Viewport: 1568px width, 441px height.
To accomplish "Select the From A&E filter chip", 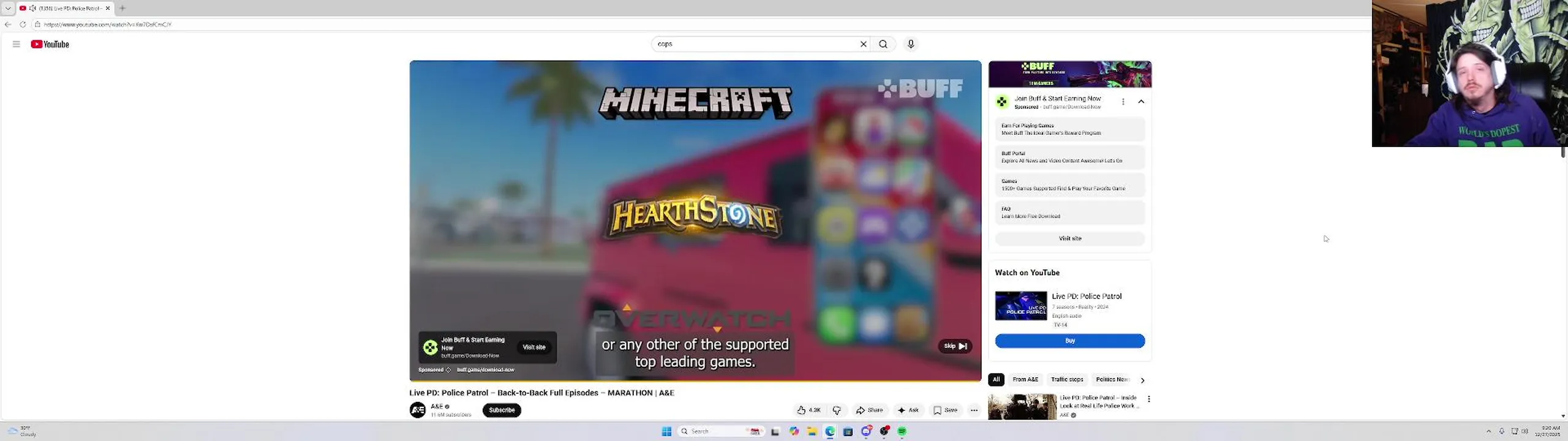I will (x=1025, y=380).
